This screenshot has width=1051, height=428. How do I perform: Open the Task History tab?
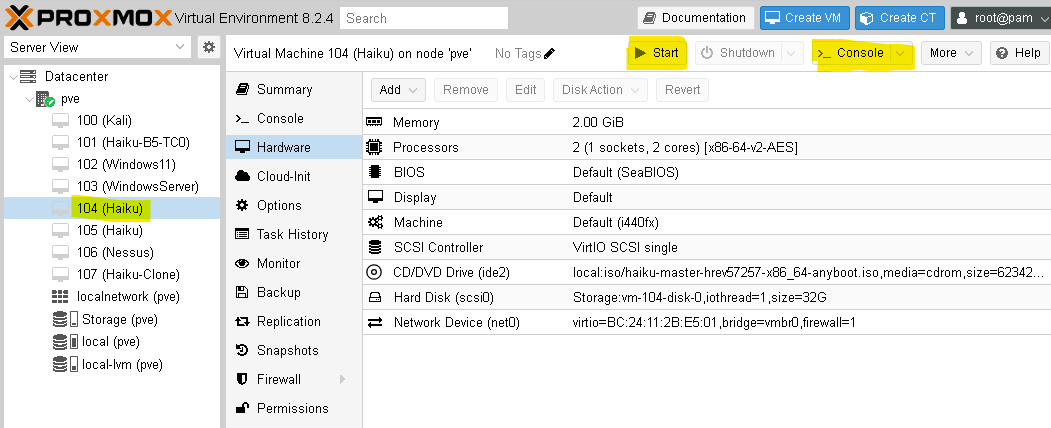click(294, 234)
